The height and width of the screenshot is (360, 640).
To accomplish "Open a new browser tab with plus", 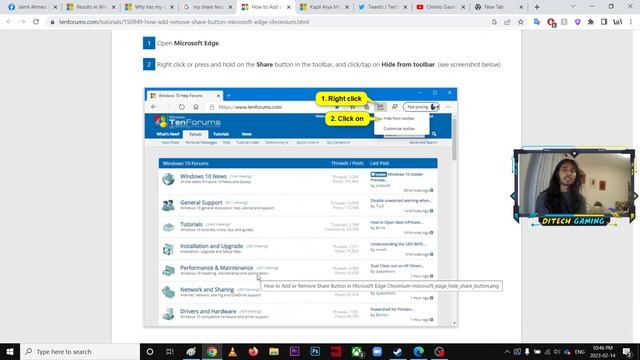I will 537,7.
